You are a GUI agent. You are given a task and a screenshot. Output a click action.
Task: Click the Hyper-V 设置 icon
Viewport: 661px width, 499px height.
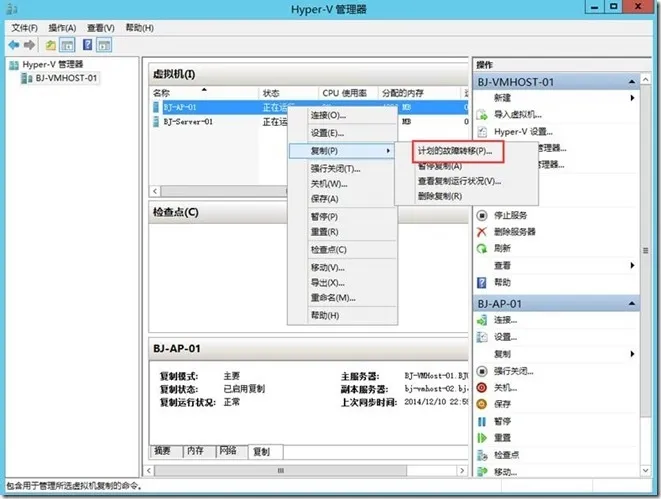tap(482, 132)
